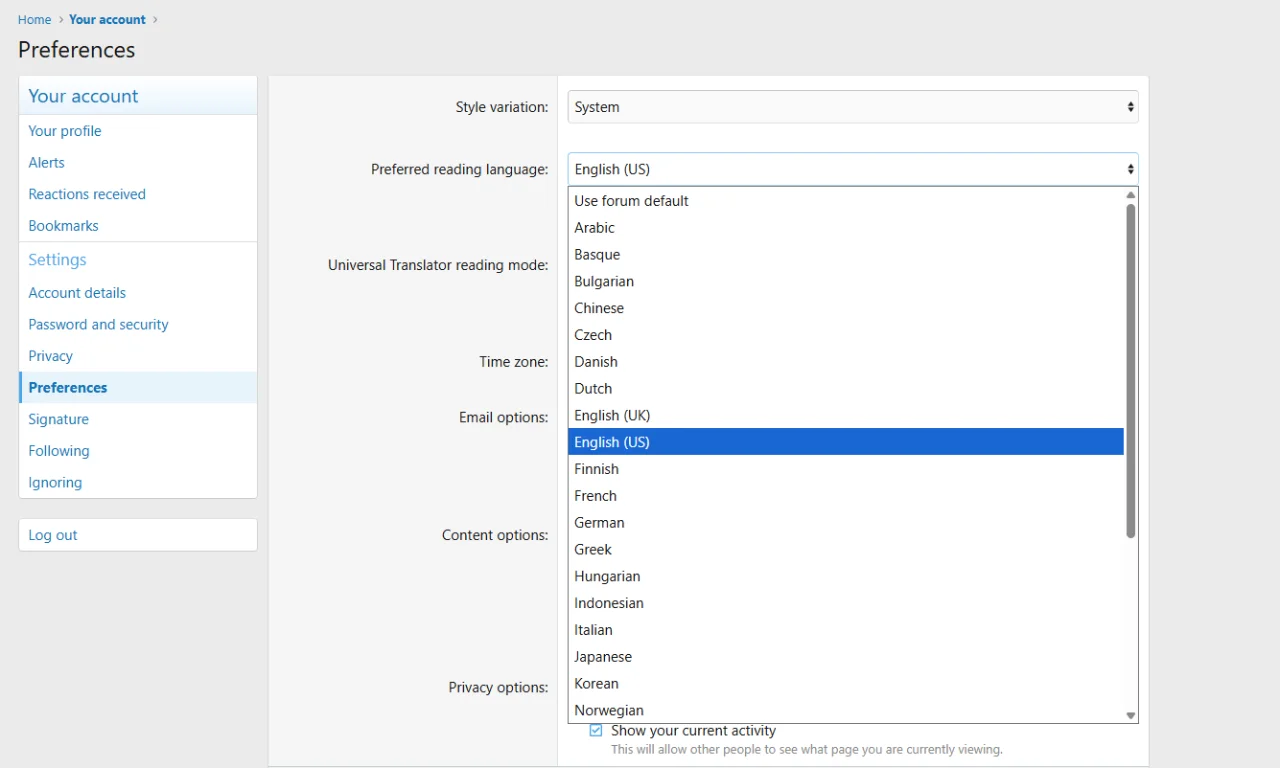Select Norwegian from the language options
The image size is (1280, 768).
point(846,710)
